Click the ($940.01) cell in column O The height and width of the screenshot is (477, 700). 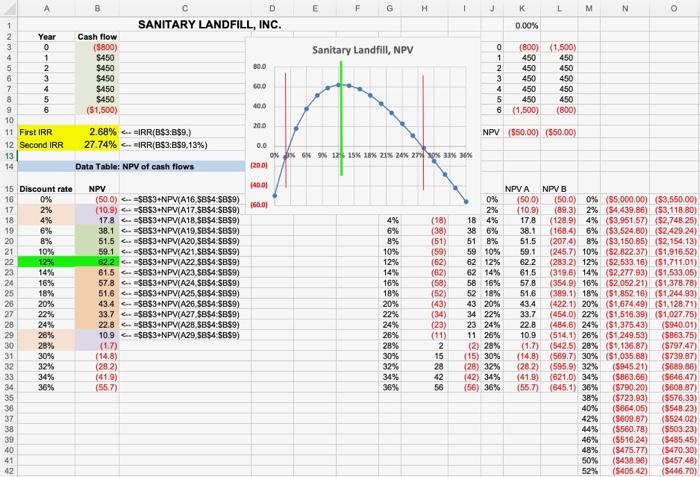(674, 325)
